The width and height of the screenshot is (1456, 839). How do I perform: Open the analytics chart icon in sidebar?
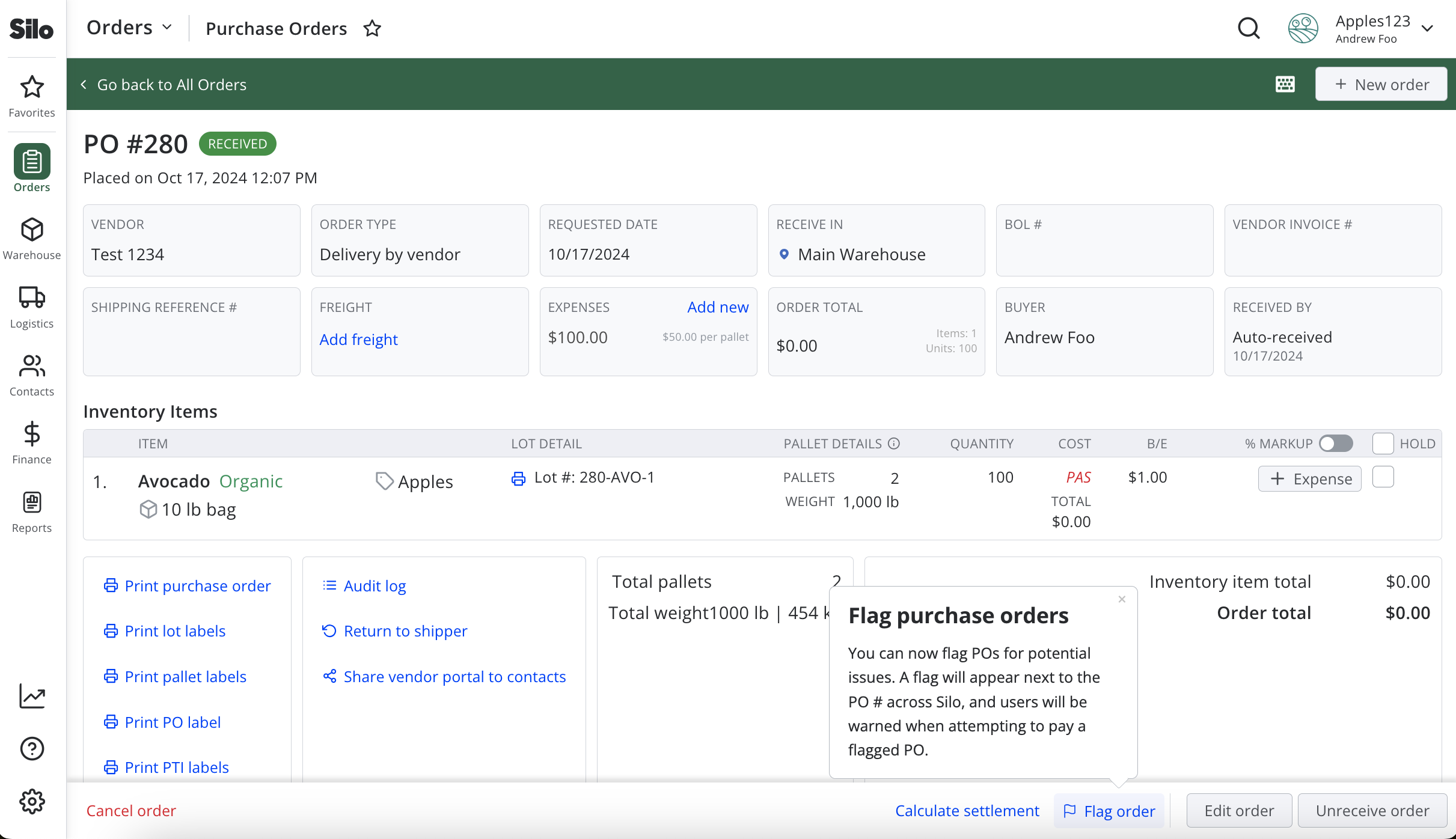click(x=32, y=696)
